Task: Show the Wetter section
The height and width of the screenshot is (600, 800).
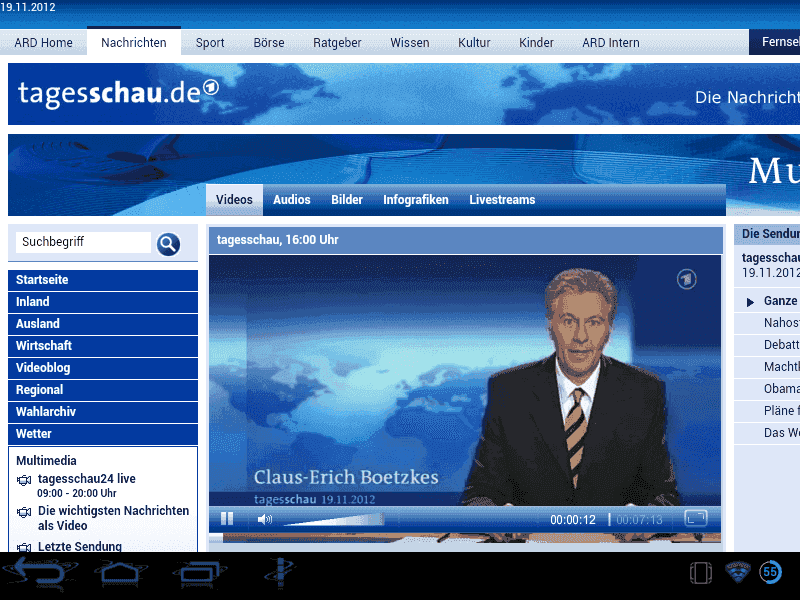Action: pyautogui.click(x=103, y=434)
